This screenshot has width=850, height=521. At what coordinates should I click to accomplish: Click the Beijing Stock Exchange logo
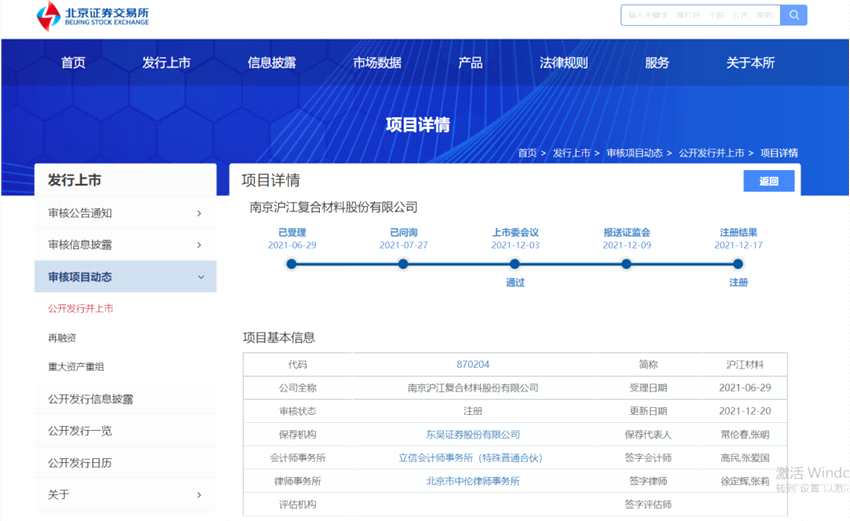click(x=92, y=16)
